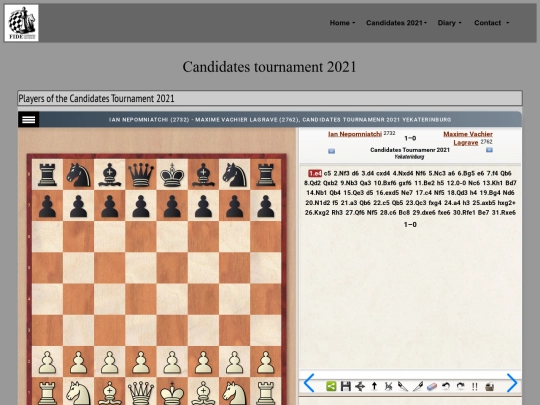The width and height of the screenshot is (540, 405).
Task: Save the game with floppy disk icon
Action: (x=345, y=386)
